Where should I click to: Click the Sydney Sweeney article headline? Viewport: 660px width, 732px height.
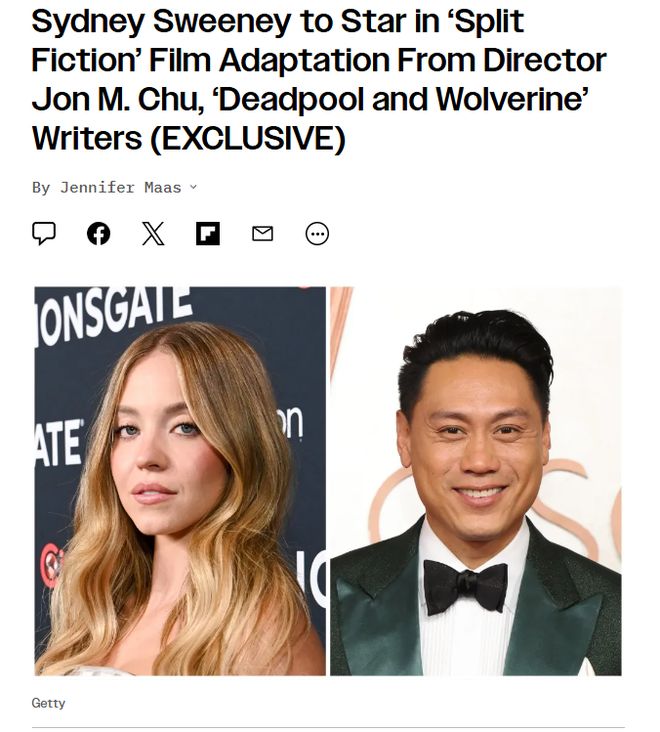(319, 80)
